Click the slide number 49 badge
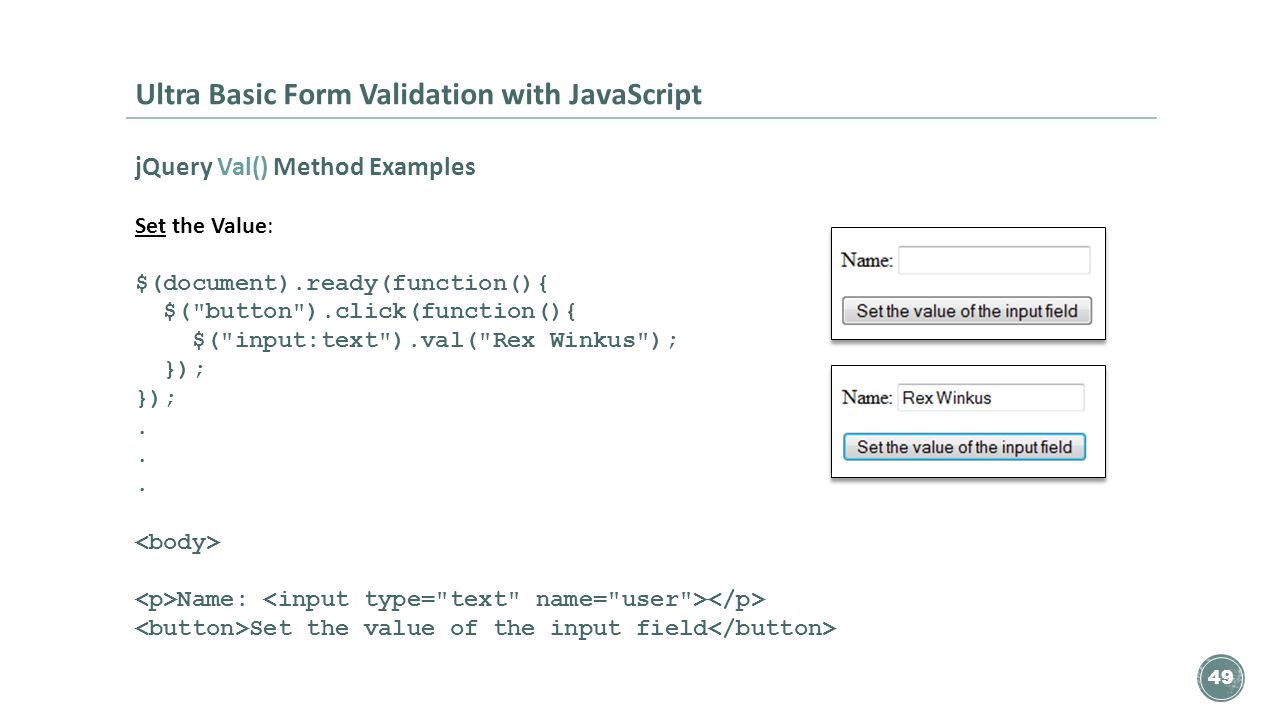This screenshot has height=720, width=1280. (x=1220, y=678)
